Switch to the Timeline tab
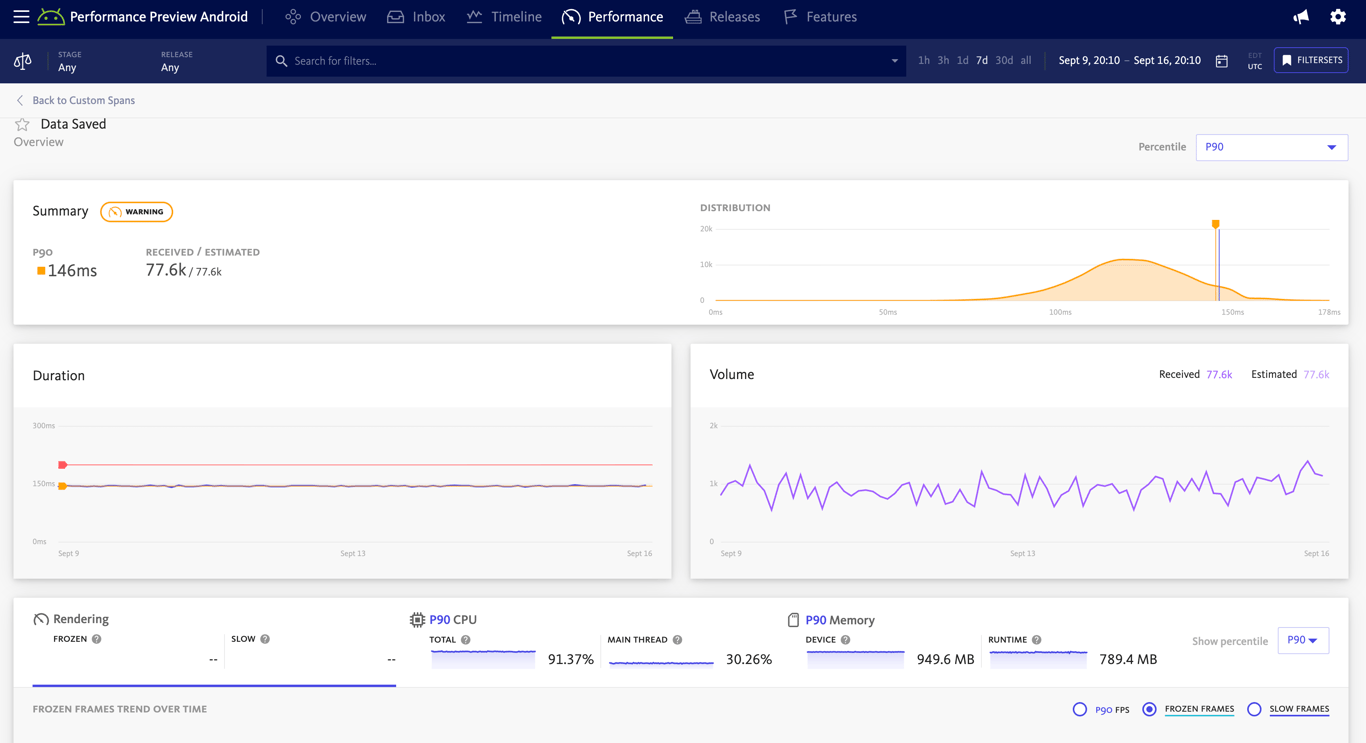 coord(504,17)
